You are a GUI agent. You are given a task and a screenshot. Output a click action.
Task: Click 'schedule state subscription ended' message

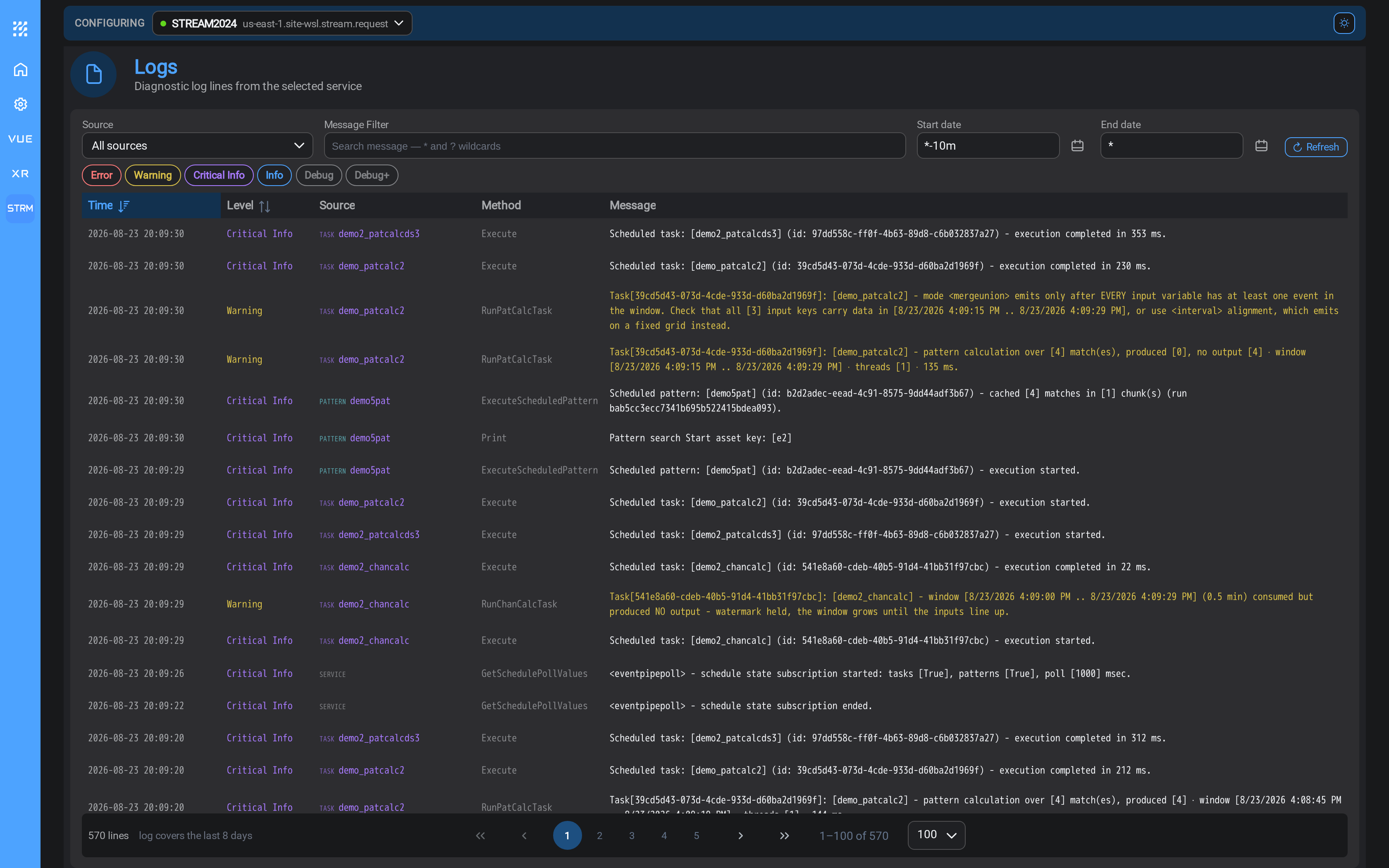[x=740, y=706]
